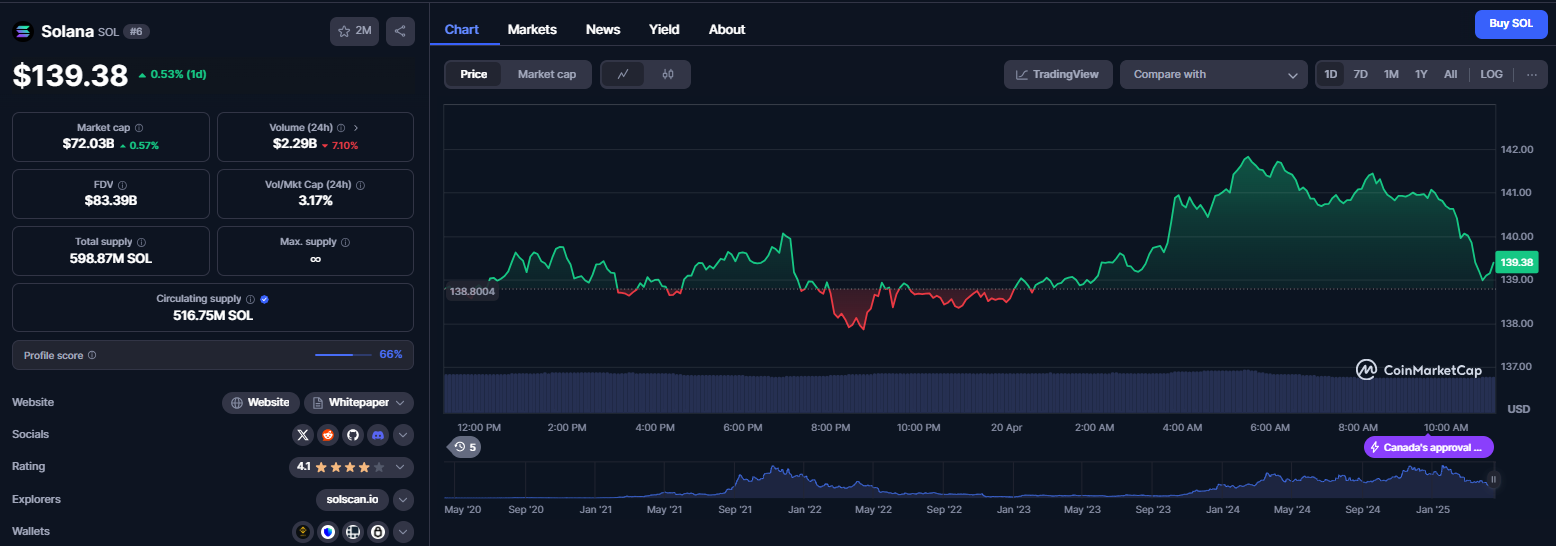Image resolution: width=1556 pixels, height=546 pixels.
Task: Expand the Whitepaper dropdown
Action: coord(359,403)
